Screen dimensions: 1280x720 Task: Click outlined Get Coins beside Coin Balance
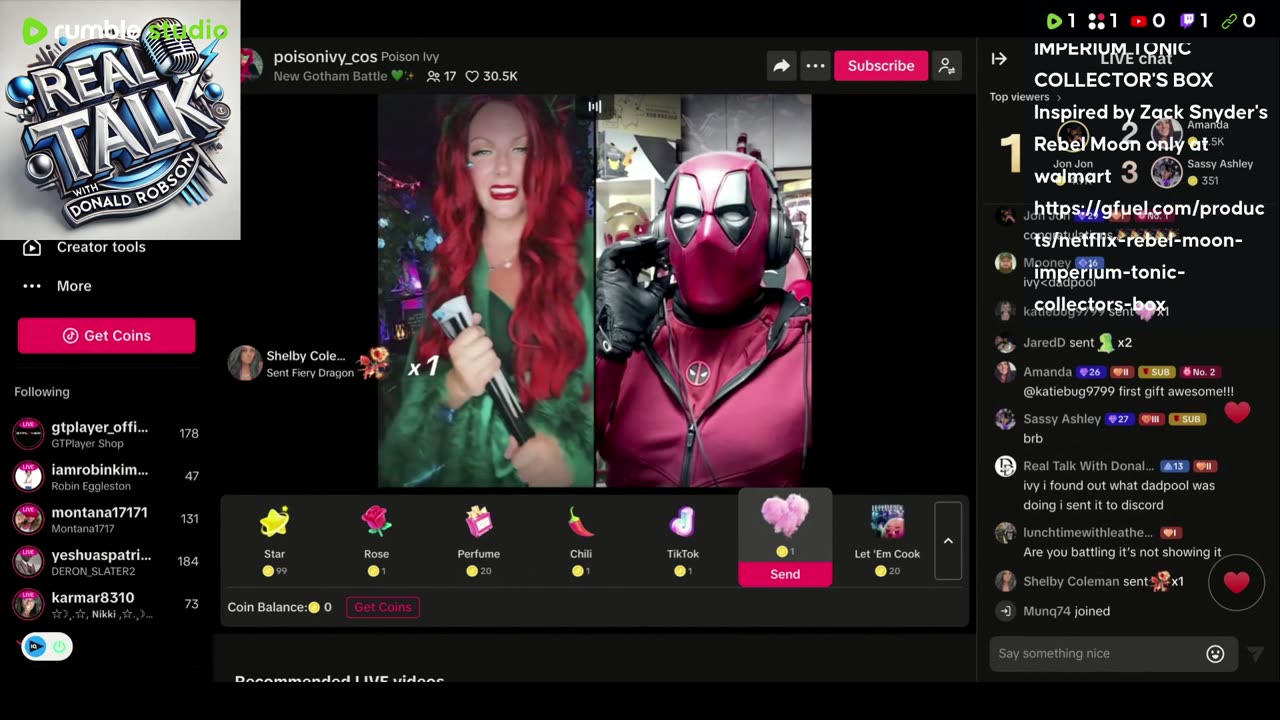tap(383, 607)
